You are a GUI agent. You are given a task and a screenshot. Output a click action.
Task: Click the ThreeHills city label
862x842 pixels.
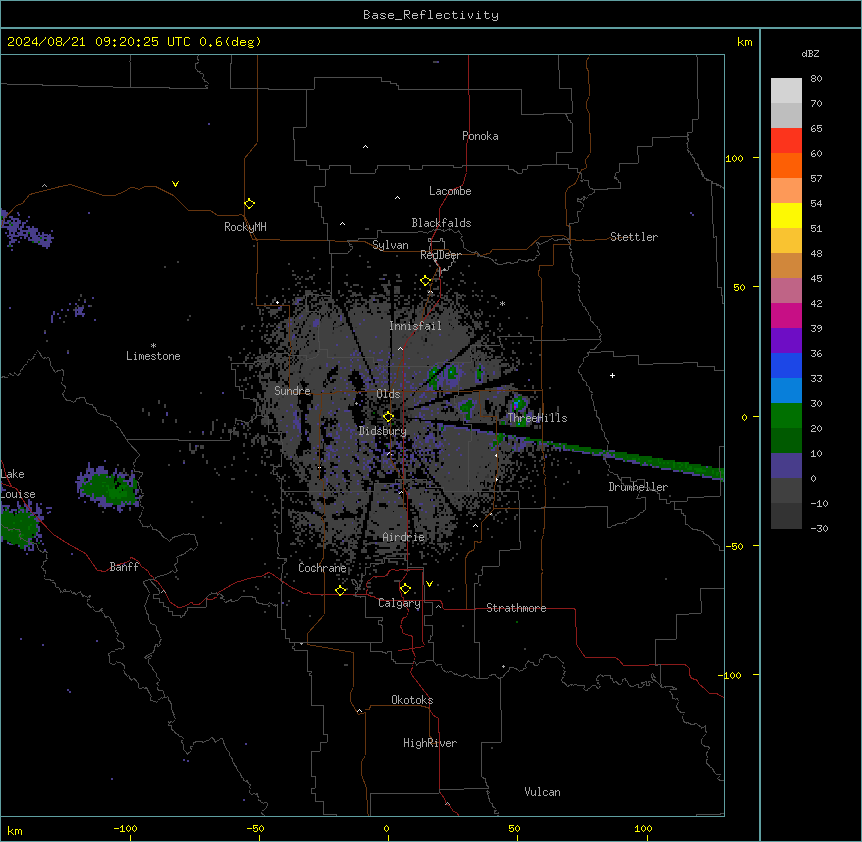(537, 418)
